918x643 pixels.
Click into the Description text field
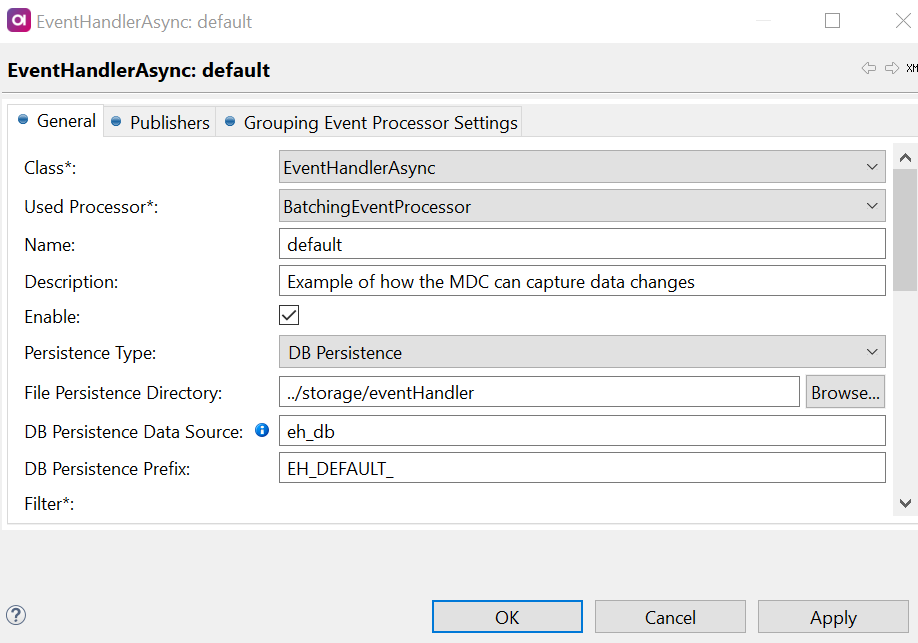point(582,281)
